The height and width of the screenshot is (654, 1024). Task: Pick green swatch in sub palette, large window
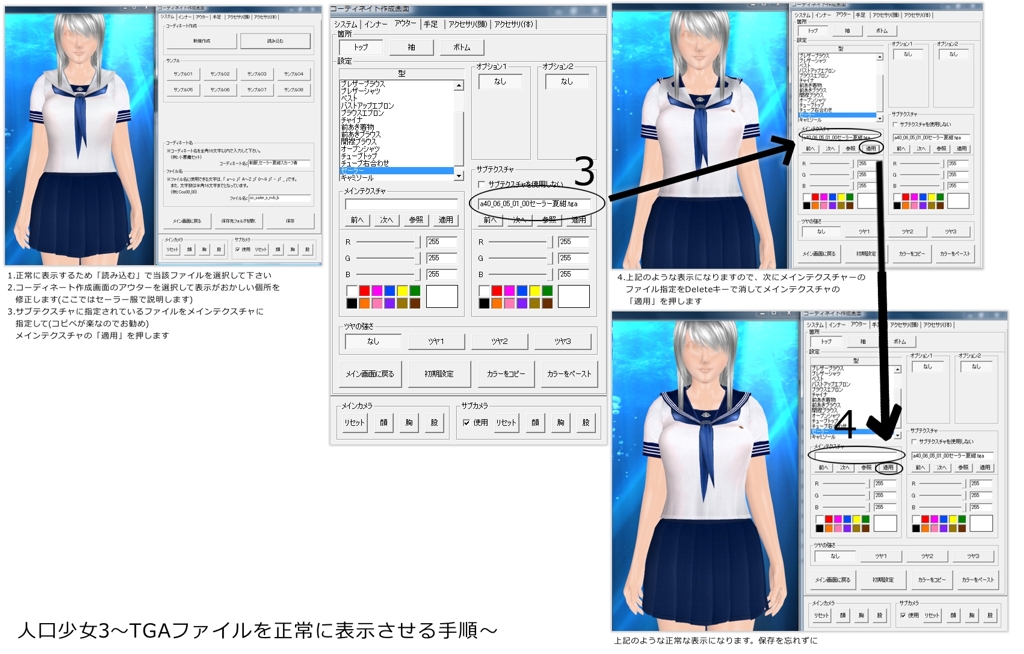coord(547,291)
